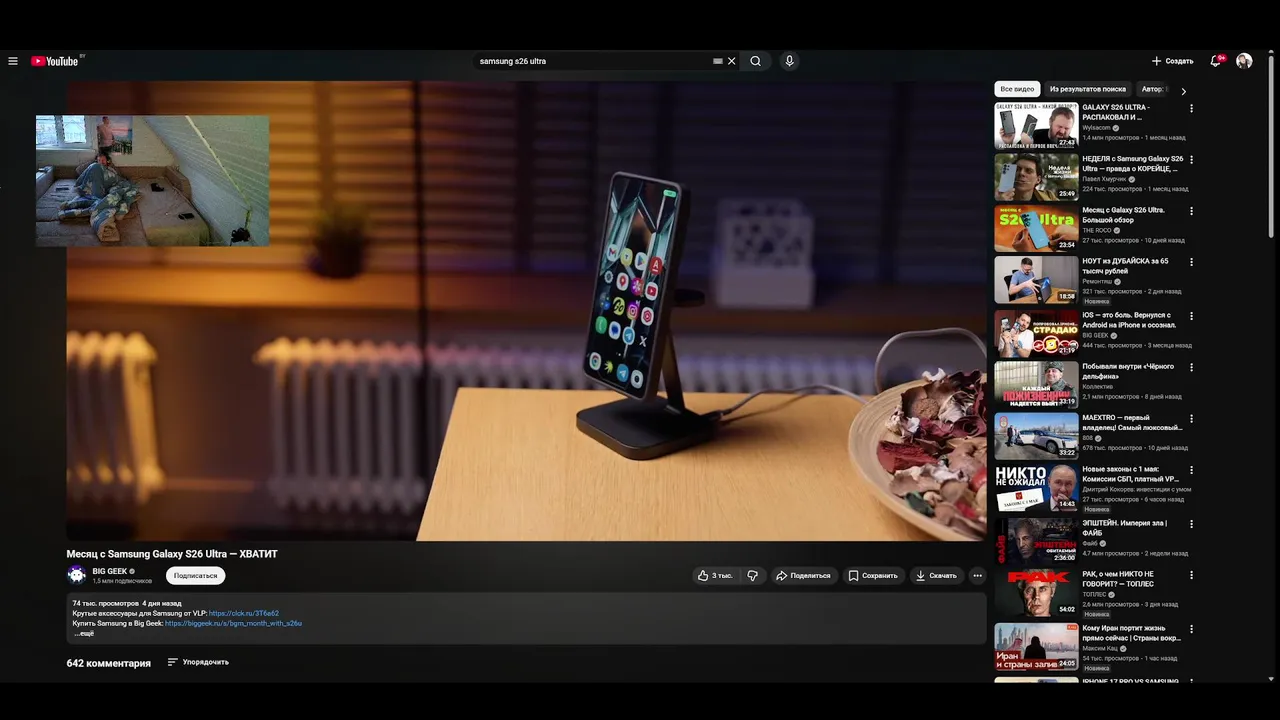Open the account avatar menu
1280x720 pixels.
(x=1244, y=61)
